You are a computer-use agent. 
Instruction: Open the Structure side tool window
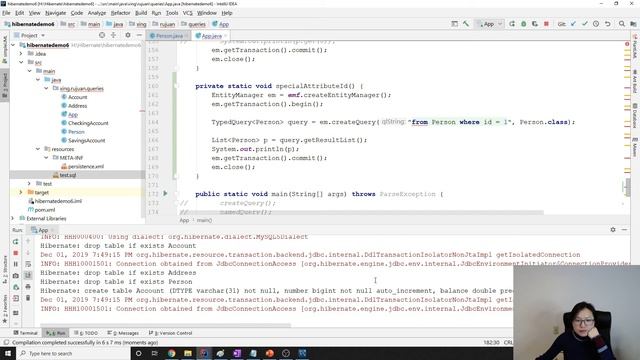[x=4, y=269]
